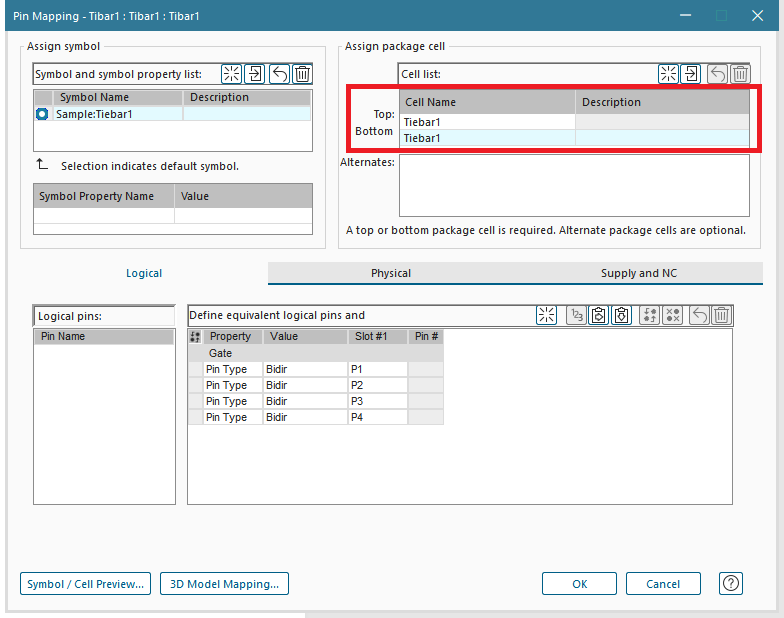Open the Supply and NC tab
Image resolution: width=784 pixels, height=618 pixels.
pos(638,273)
